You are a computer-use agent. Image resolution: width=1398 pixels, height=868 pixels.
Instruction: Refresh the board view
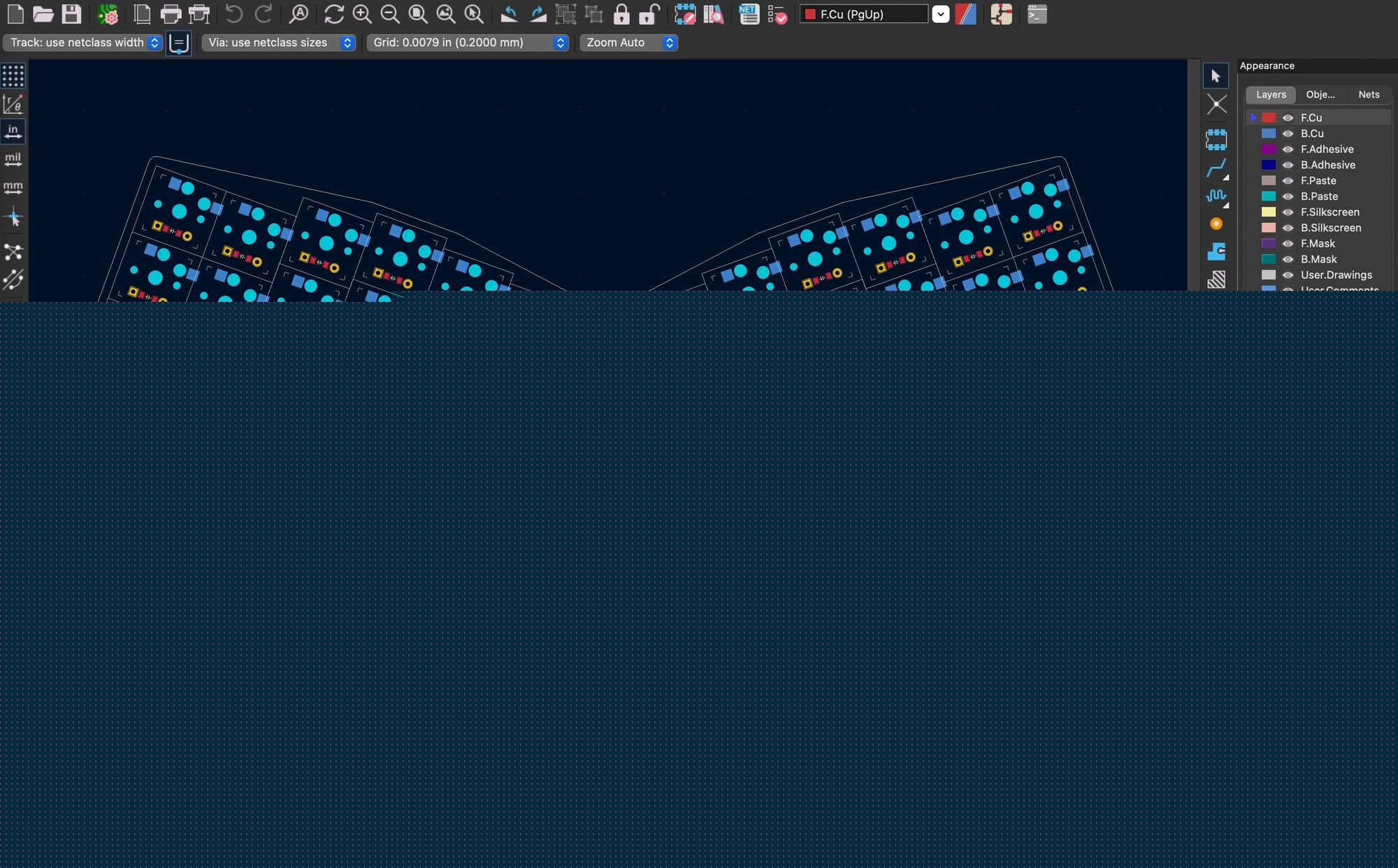click(334, 14)
